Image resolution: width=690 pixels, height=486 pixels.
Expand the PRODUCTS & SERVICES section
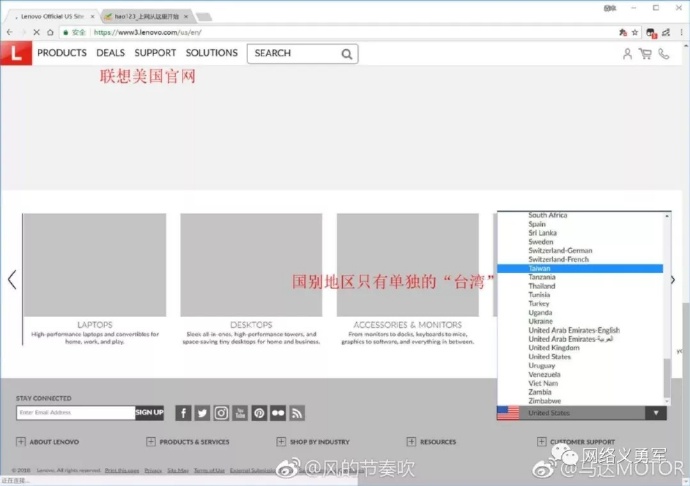188,442
